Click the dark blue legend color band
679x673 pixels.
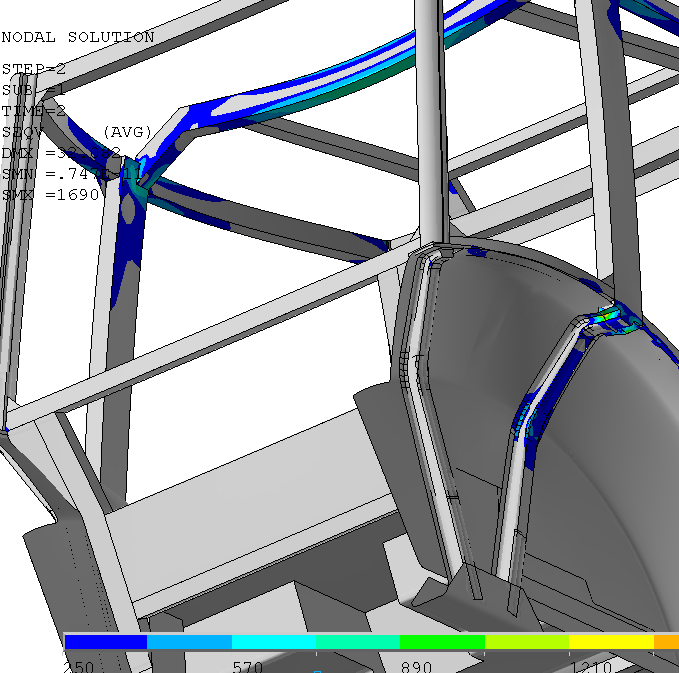(x=105, y=641)
